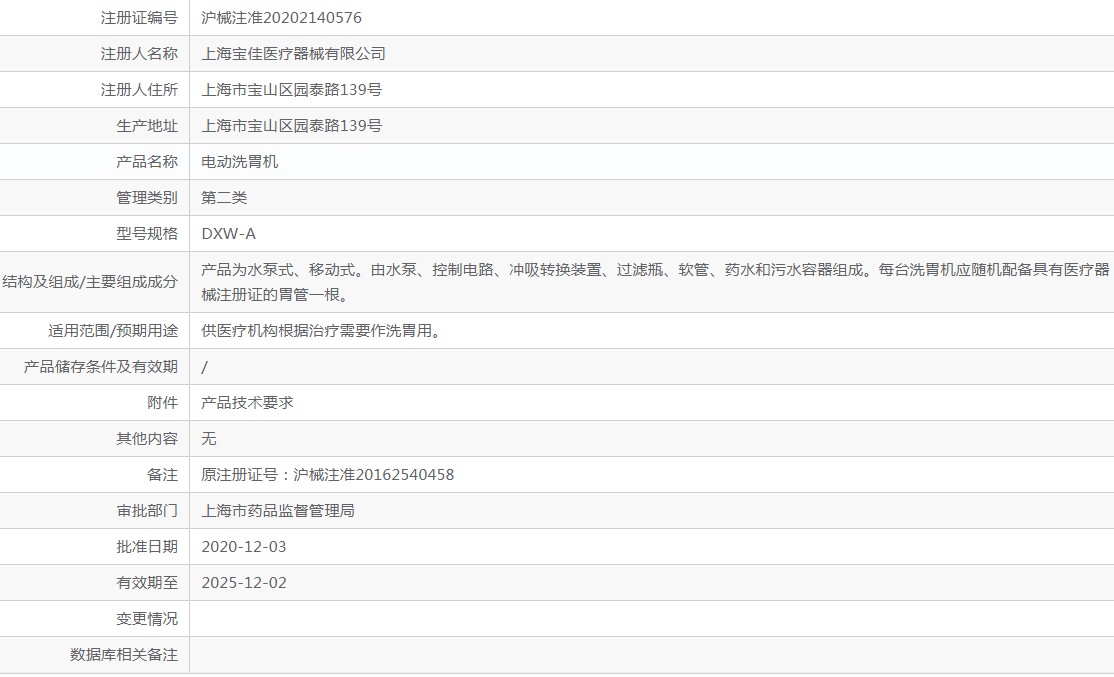Click the 注册证编号 row label
This screenshot has height=677, width=1114.
[139, 18]
